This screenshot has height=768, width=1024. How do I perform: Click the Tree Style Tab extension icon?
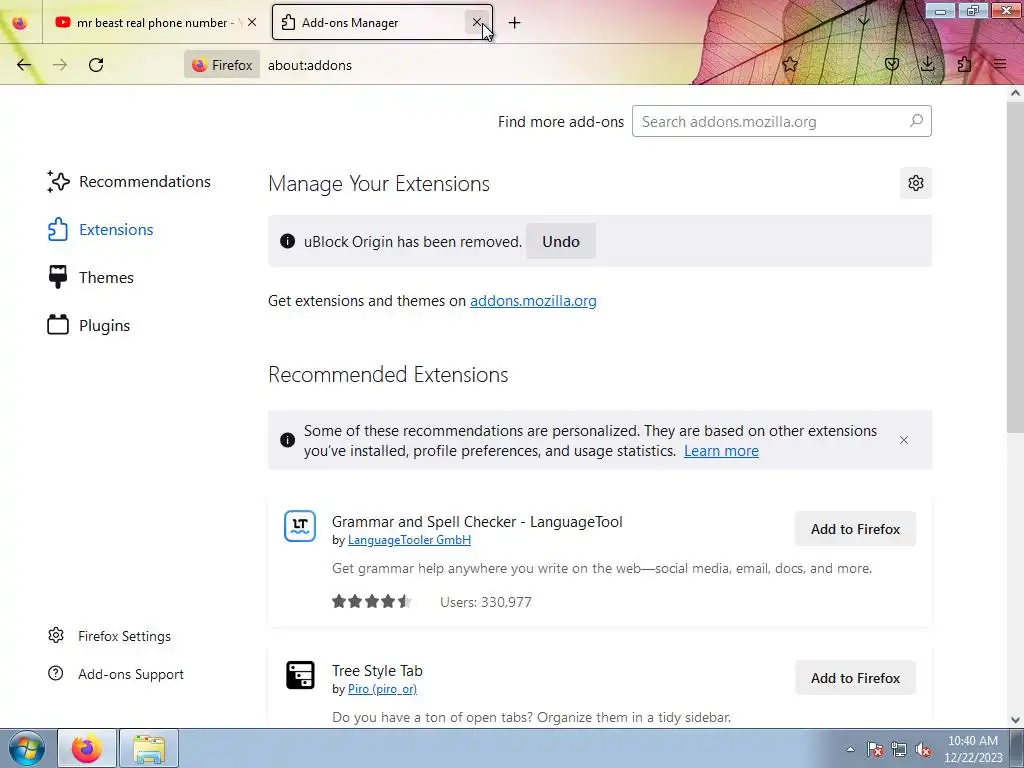[300, 675]
